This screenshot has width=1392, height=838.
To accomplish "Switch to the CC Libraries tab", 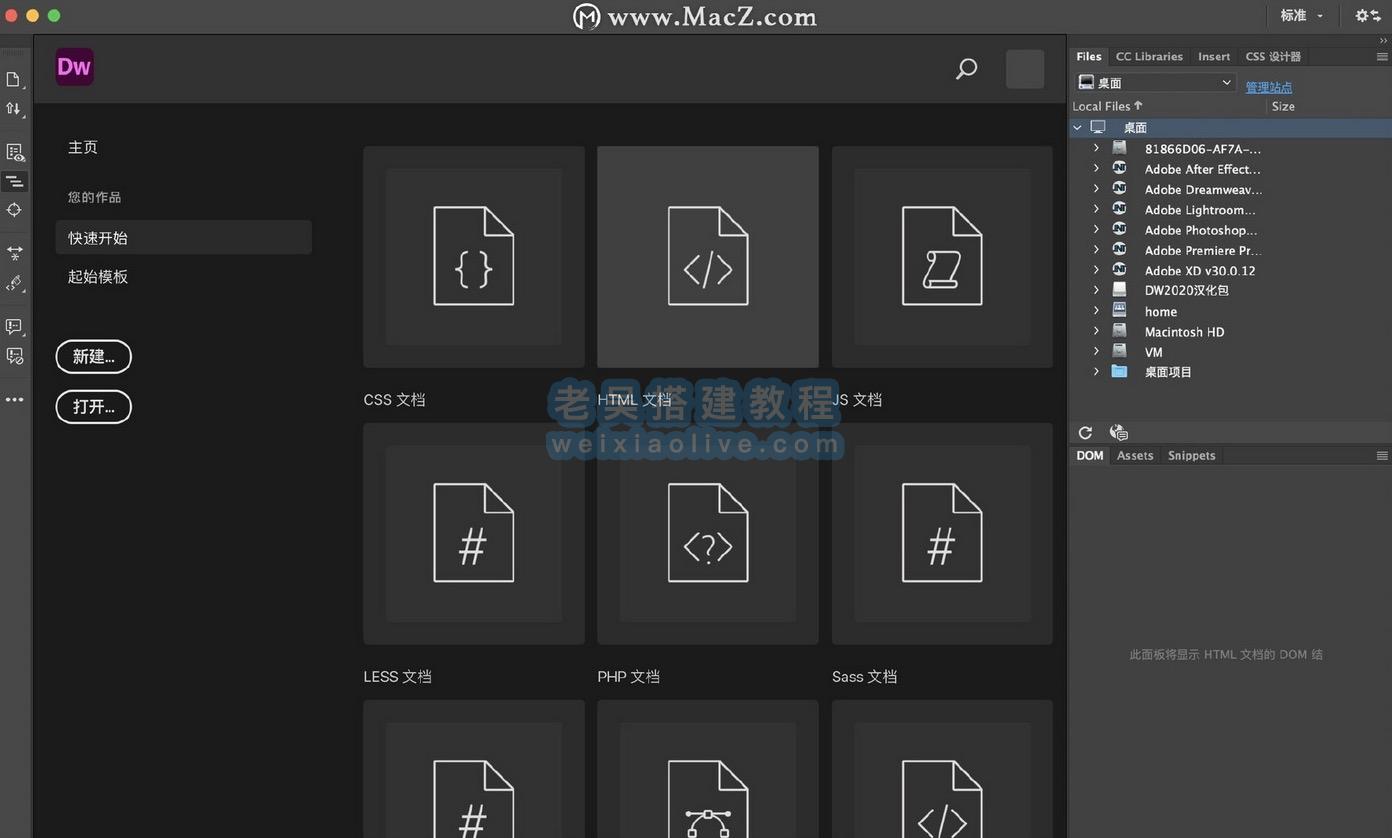I will [x=1148, y=57].
